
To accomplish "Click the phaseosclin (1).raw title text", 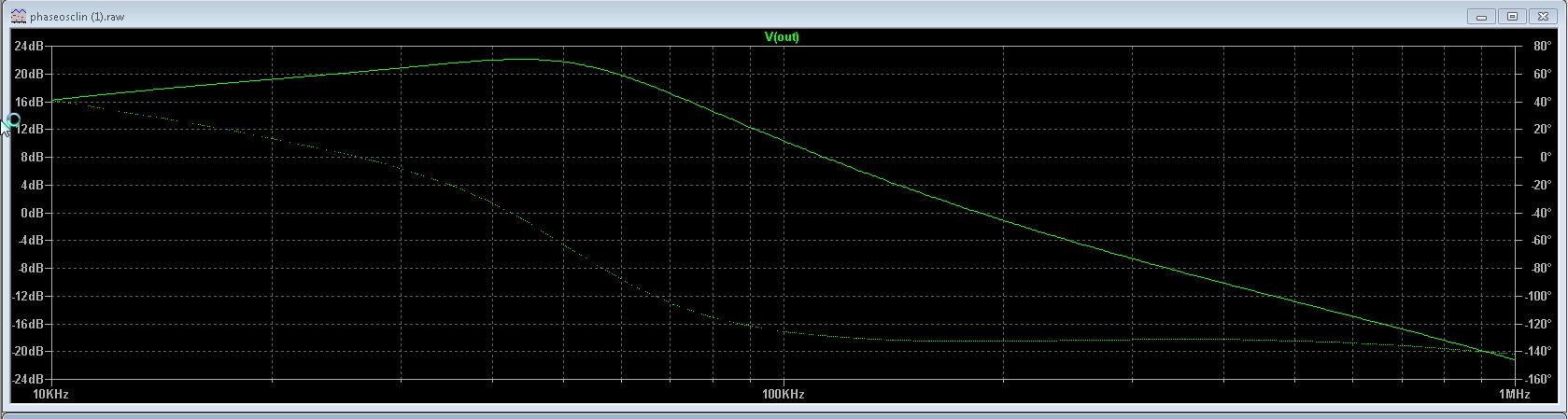I will pyautogui.click(x=77, y=17).
